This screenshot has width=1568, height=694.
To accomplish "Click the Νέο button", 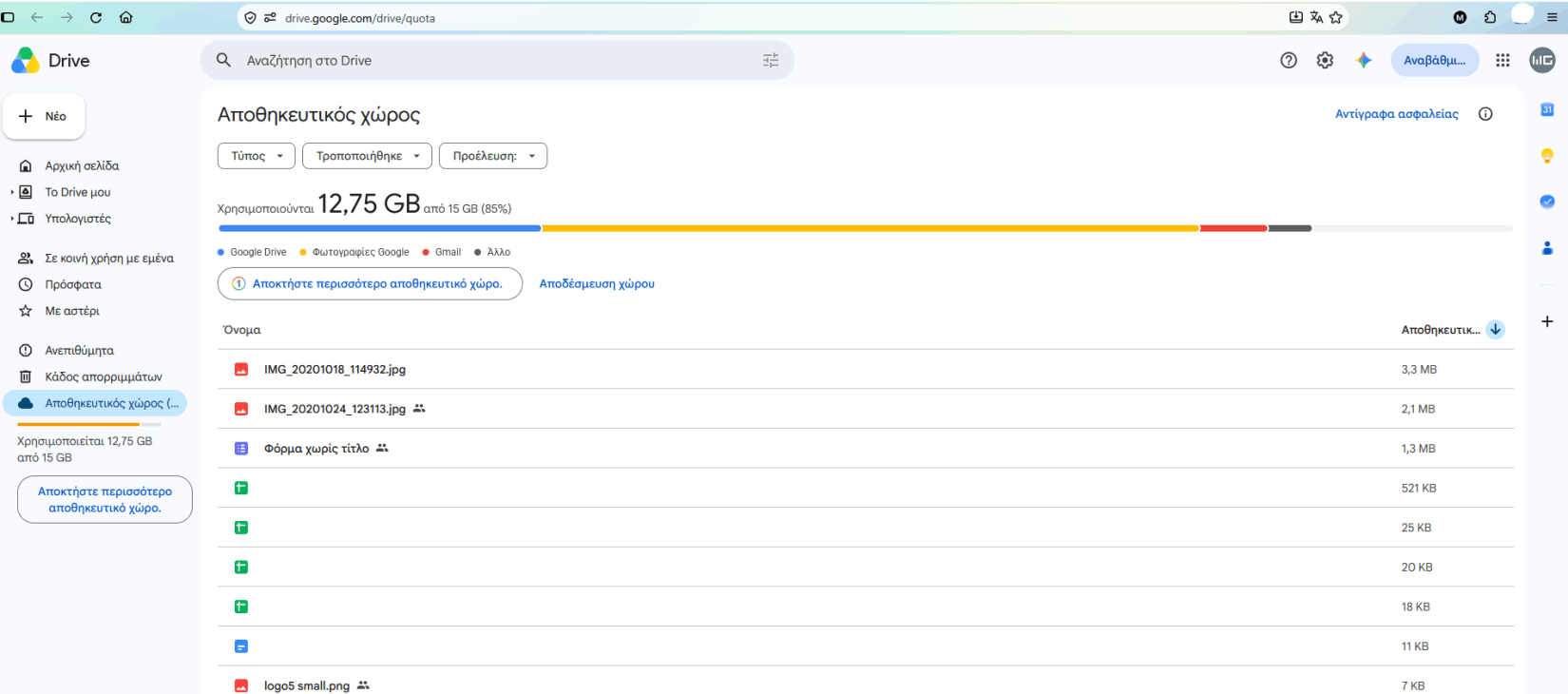I will 44,116.
